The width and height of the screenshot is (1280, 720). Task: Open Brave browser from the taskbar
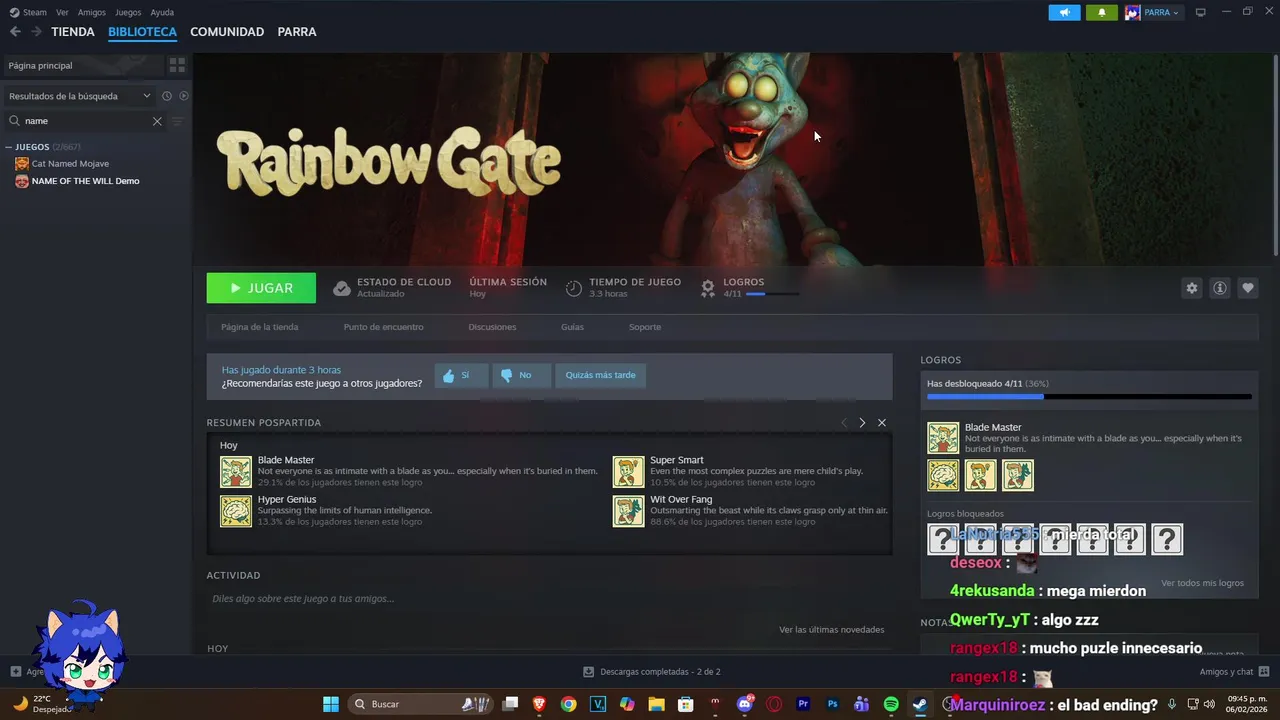coord(539,704)
